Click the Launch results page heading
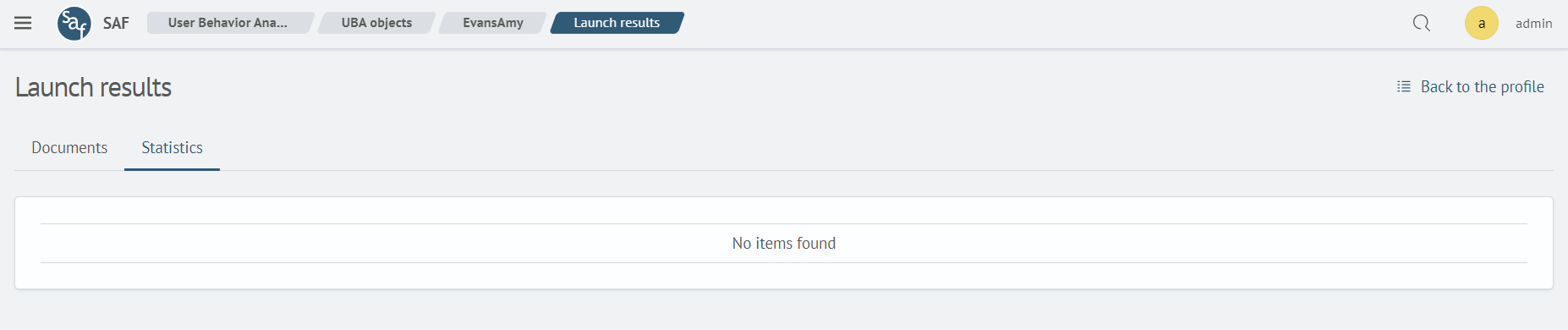The width and height of the screenshot is (1568, 330). [x=93, y=87]
